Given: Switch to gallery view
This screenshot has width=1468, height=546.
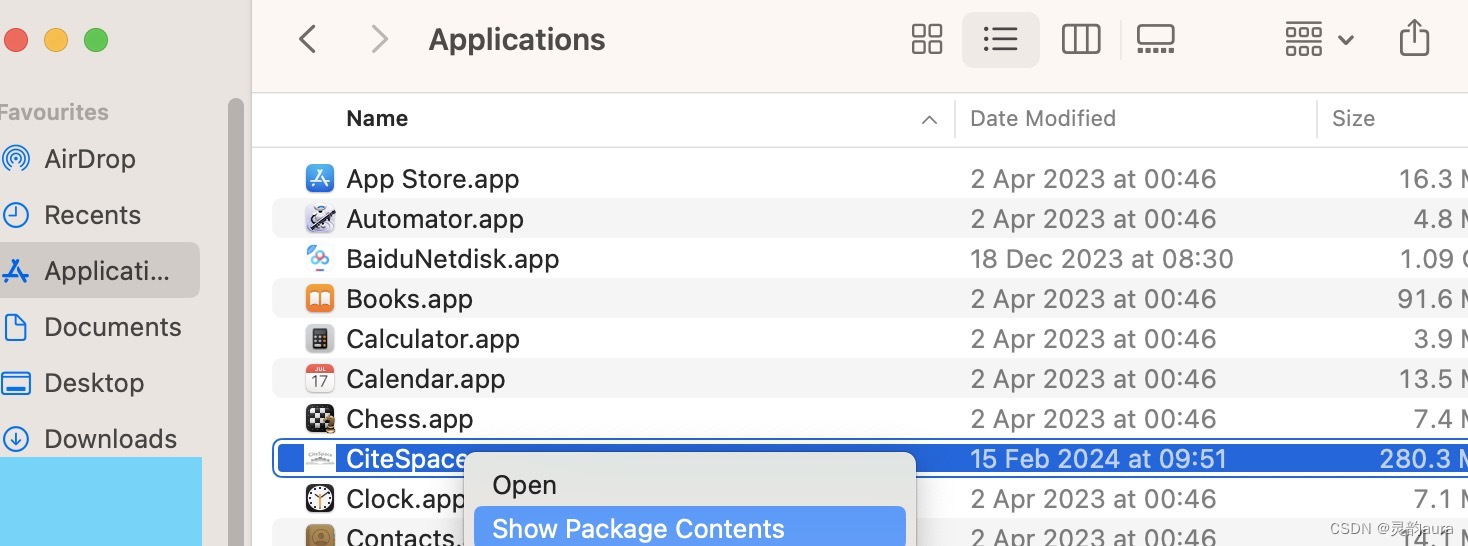Looking at the screenshot, I should coord(1155,40).
